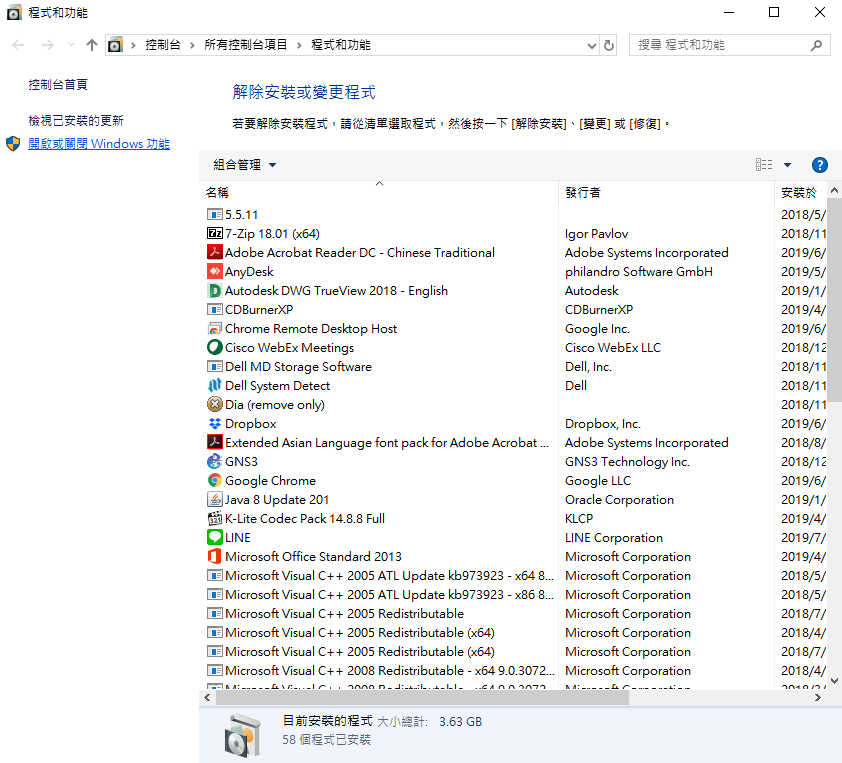This screenshot has height=763, width=842.
Task: Click the 5.5.11 program icon
Action: click(x=214, y=215)
